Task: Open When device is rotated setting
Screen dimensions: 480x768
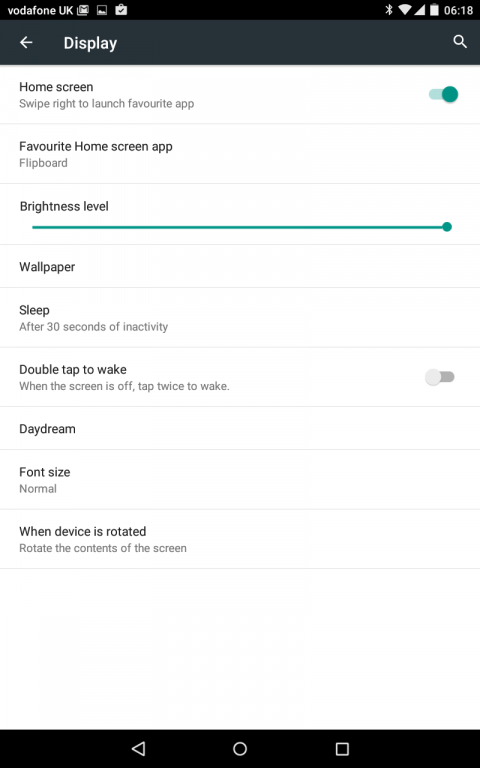Action: coord(240,539)
